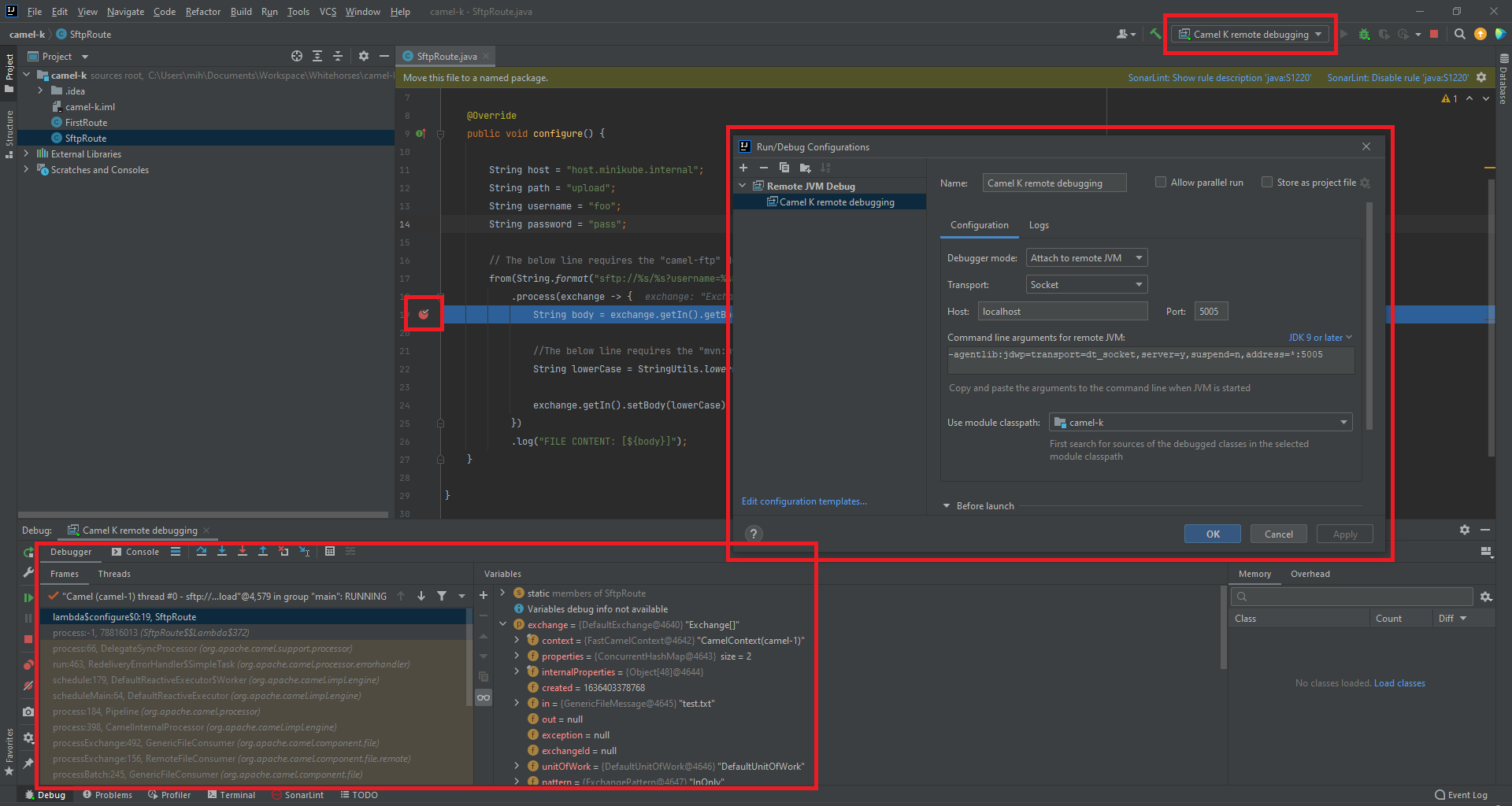Click the Edit configuration templates link
This screenshot has width=1512, height=806.
[x=804, y=501]
